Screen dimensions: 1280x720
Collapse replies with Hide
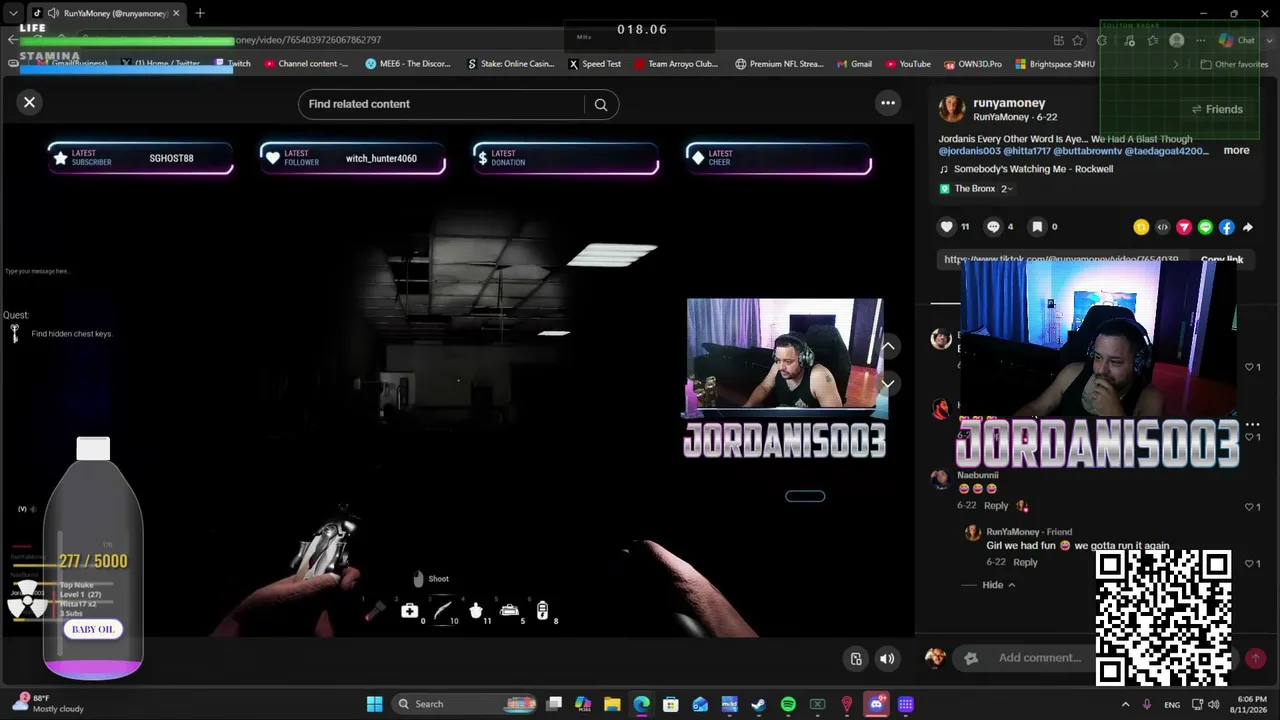(x=998, y=585)
